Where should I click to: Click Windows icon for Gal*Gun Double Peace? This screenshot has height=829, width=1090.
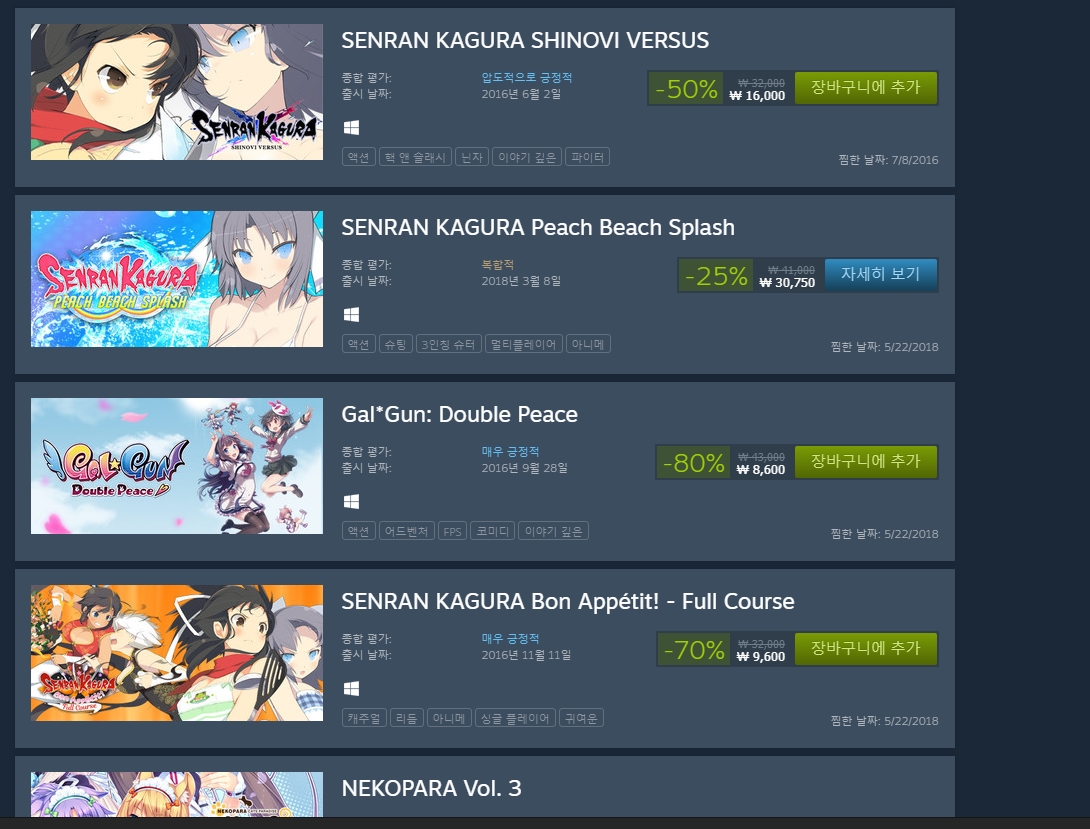pyautogui.click(x=351, y=502)
